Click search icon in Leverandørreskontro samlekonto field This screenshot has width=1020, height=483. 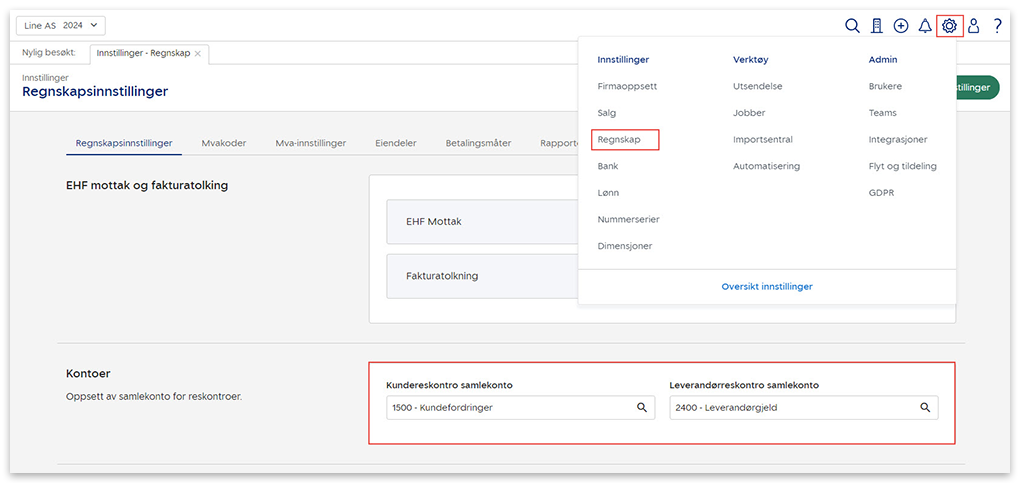pos(925,408)
